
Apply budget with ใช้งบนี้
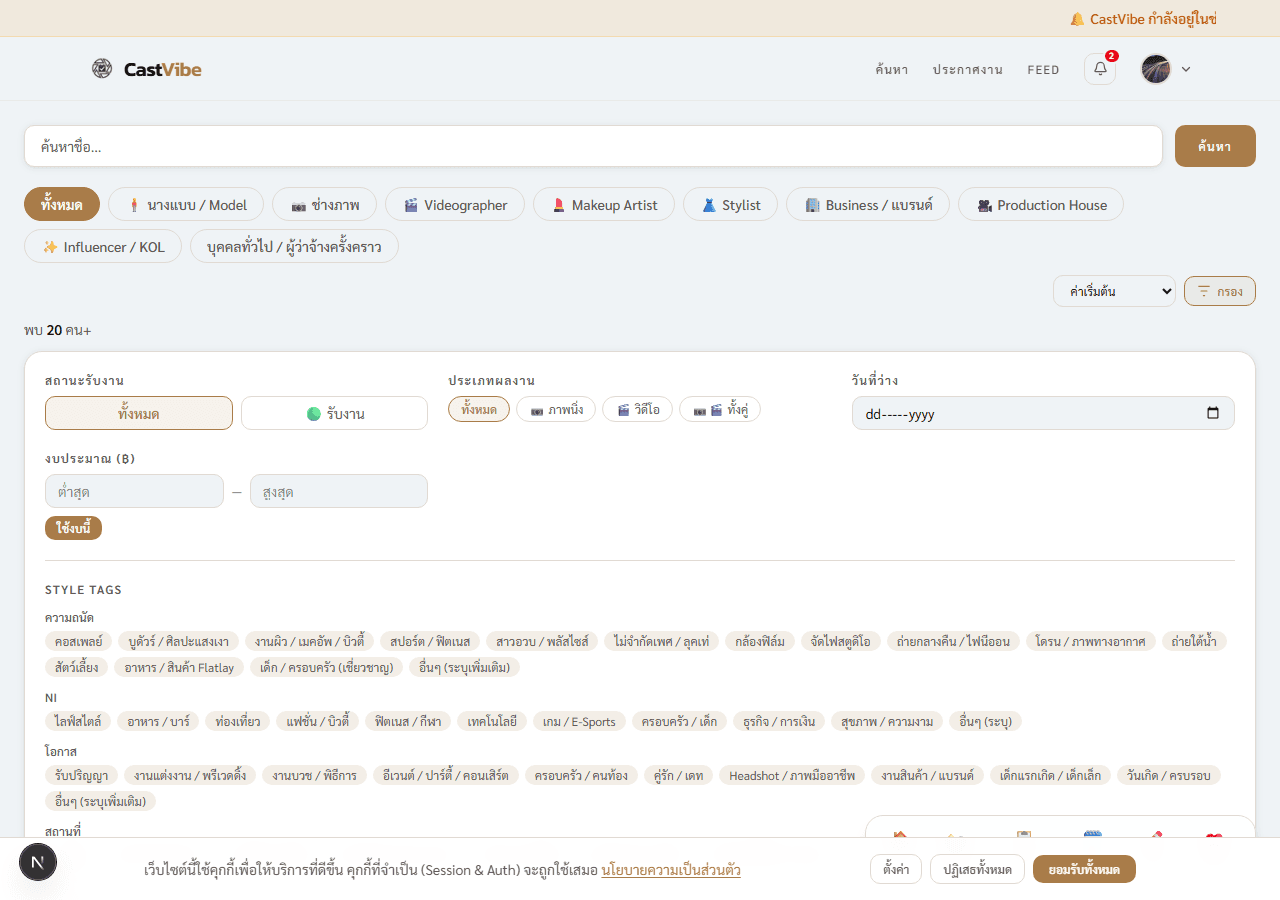point(73,528)
